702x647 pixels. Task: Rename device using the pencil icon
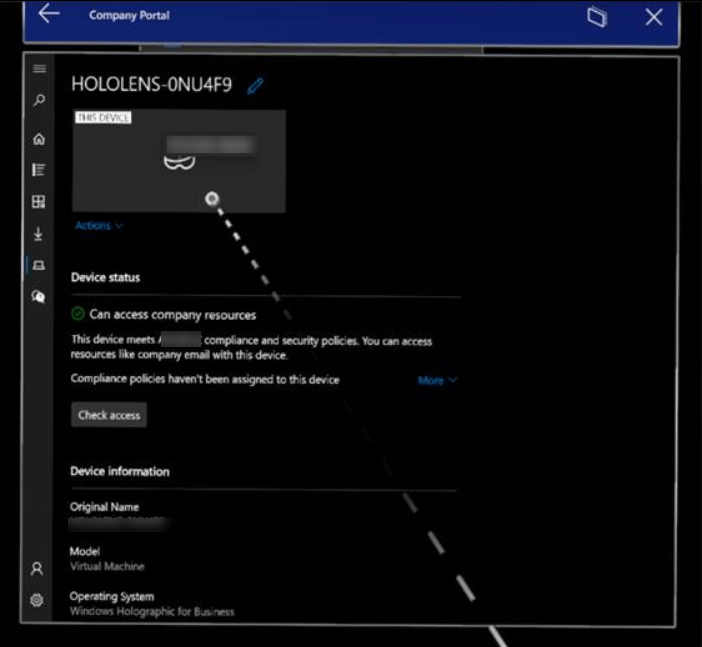[x=255, y=86]
